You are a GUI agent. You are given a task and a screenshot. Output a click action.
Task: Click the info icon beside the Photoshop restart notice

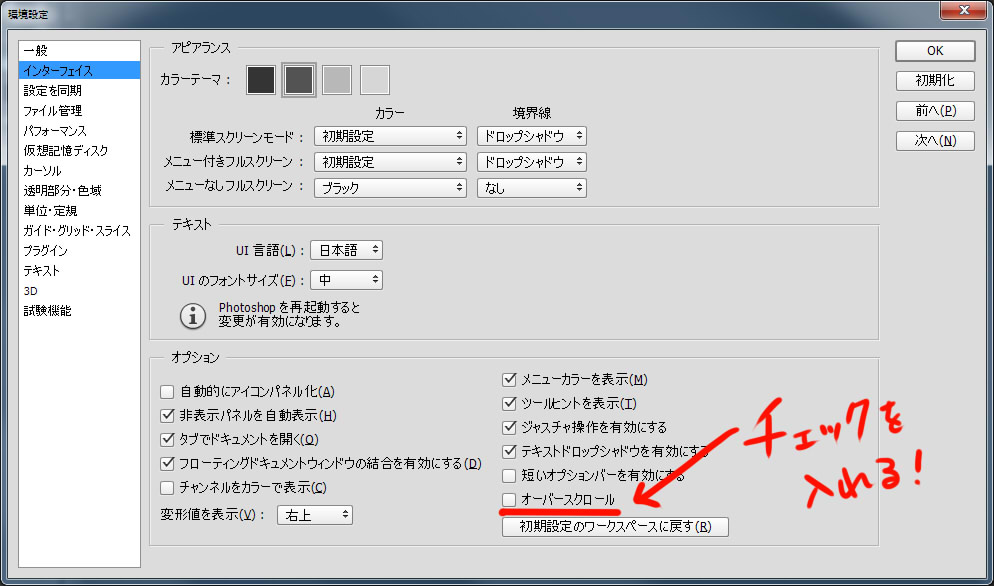192,315
